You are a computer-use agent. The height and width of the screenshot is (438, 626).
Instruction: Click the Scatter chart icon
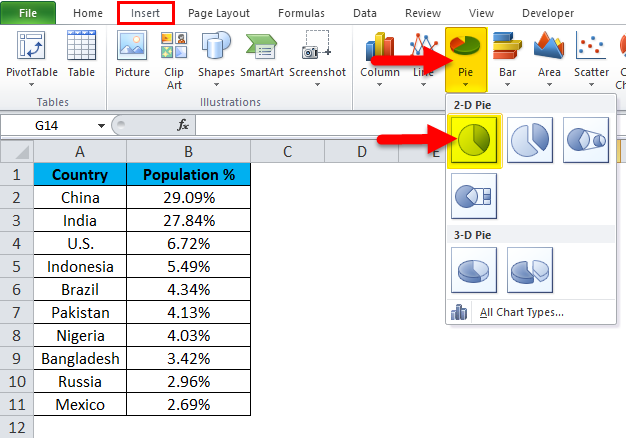[x=591, y=46]
